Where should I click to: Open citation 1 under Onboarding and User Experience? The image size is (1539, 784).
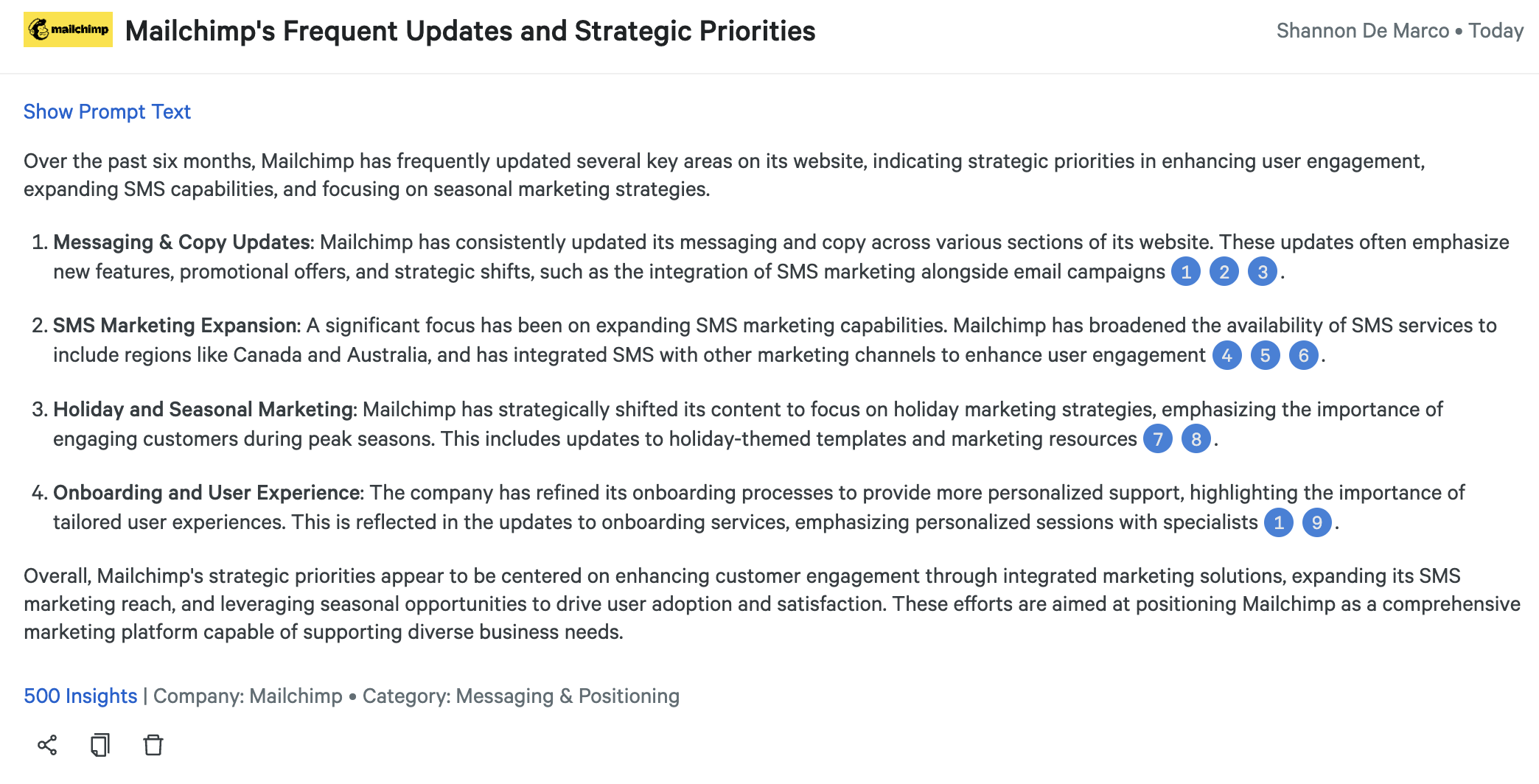(1279, 522)
